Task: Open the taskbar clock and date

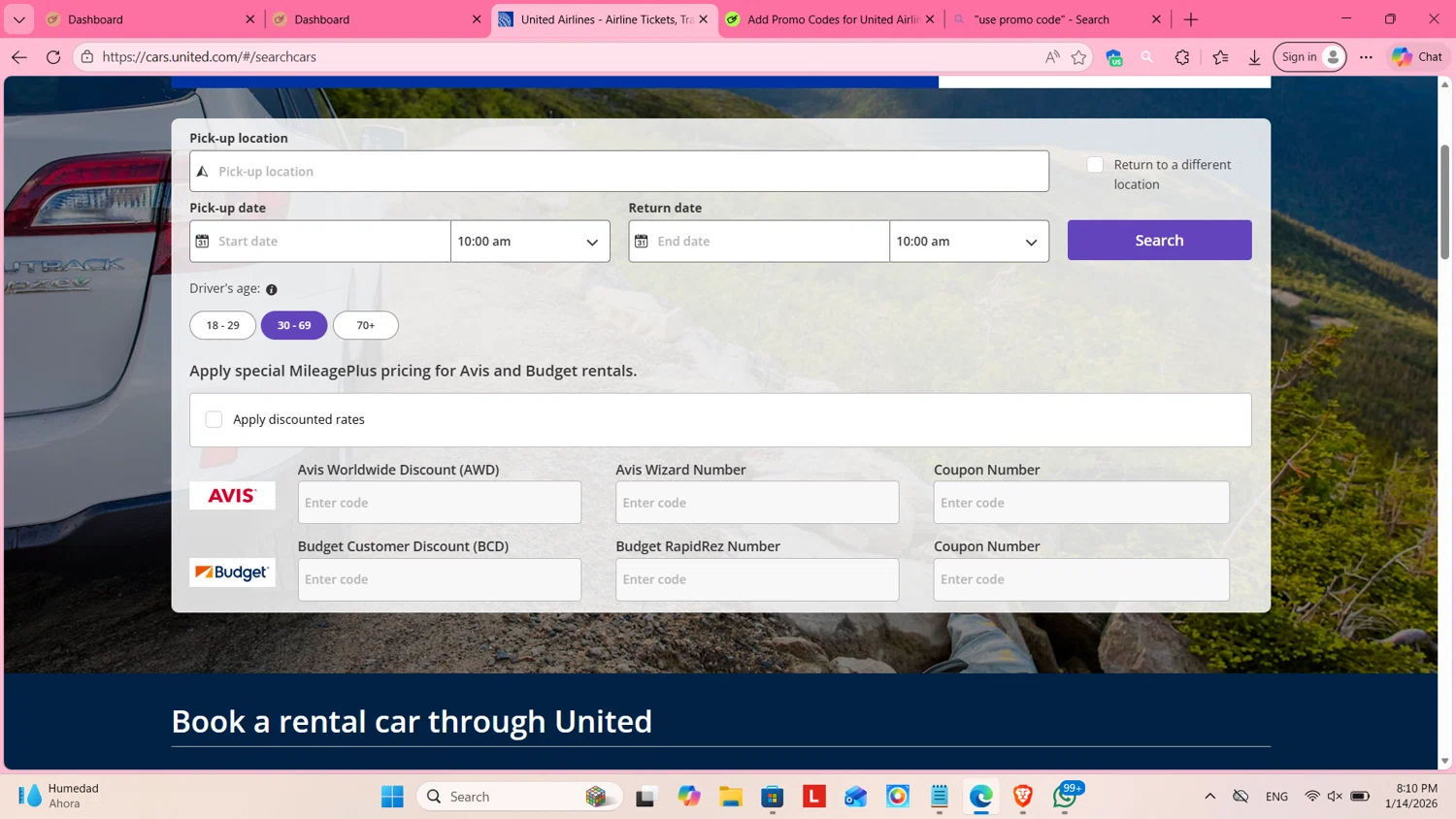Action: [x=1411, y=796]
